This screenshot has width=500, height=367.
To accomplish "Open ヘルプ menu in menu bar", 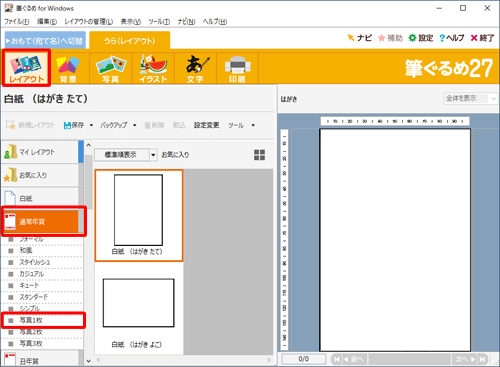I will (215, 22).
